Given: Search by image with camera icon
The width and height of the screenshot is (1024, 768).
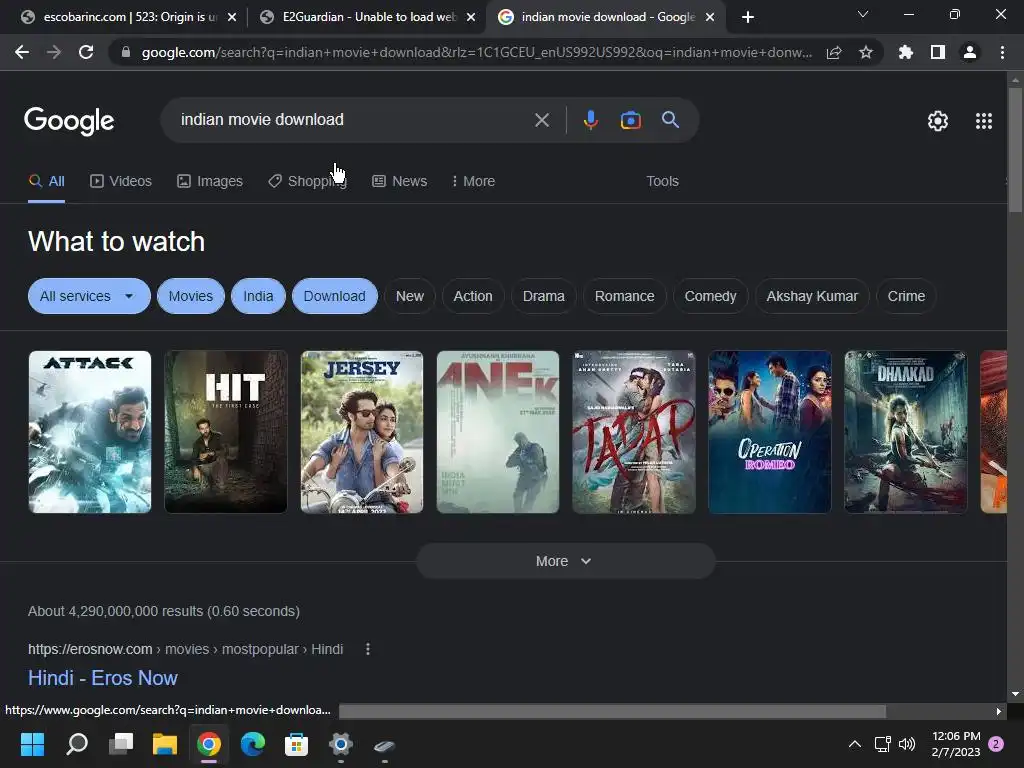Looking at the screenshot, I should pos(631,120).
